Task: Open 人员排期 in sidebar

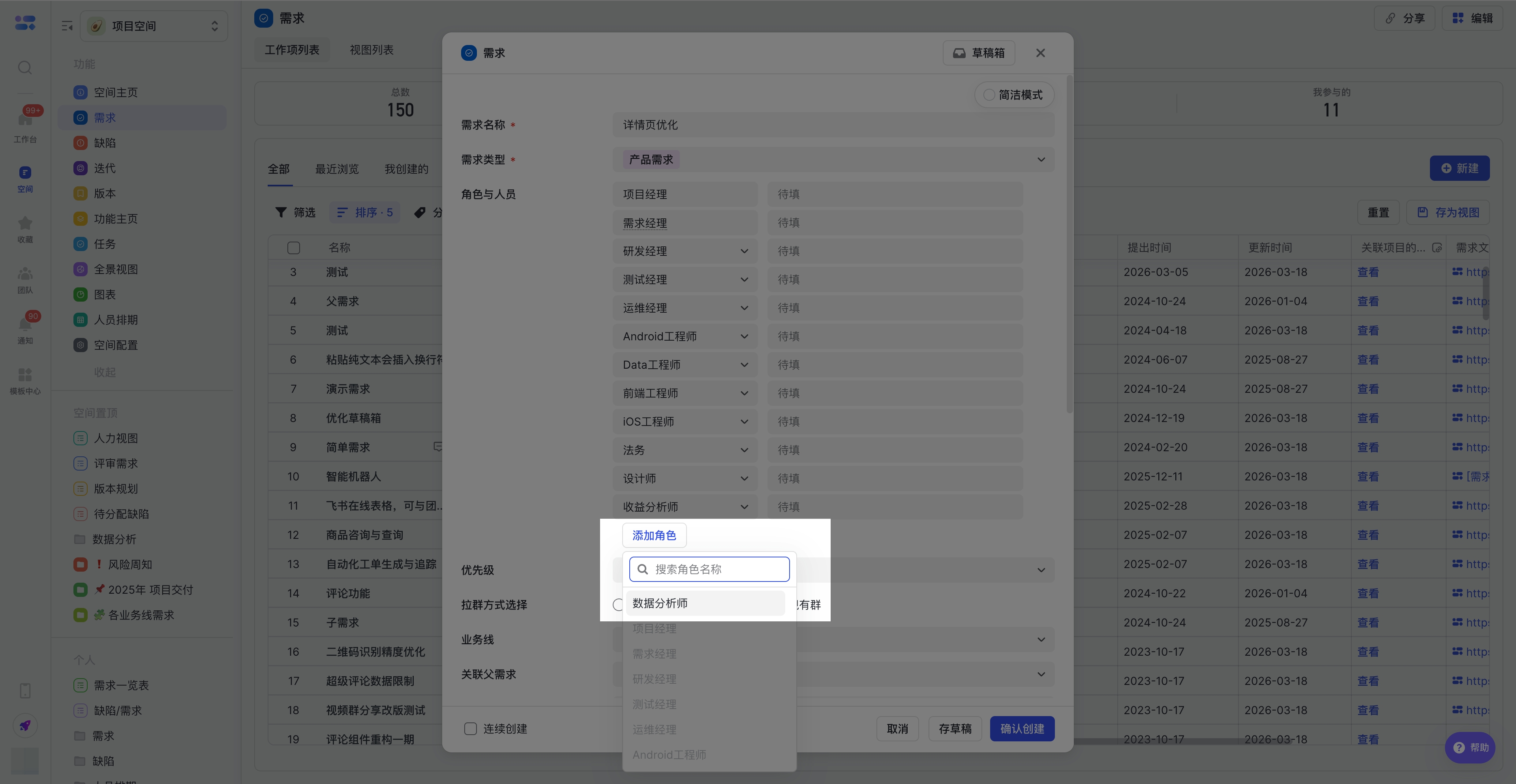Action: tap(143, 320)
